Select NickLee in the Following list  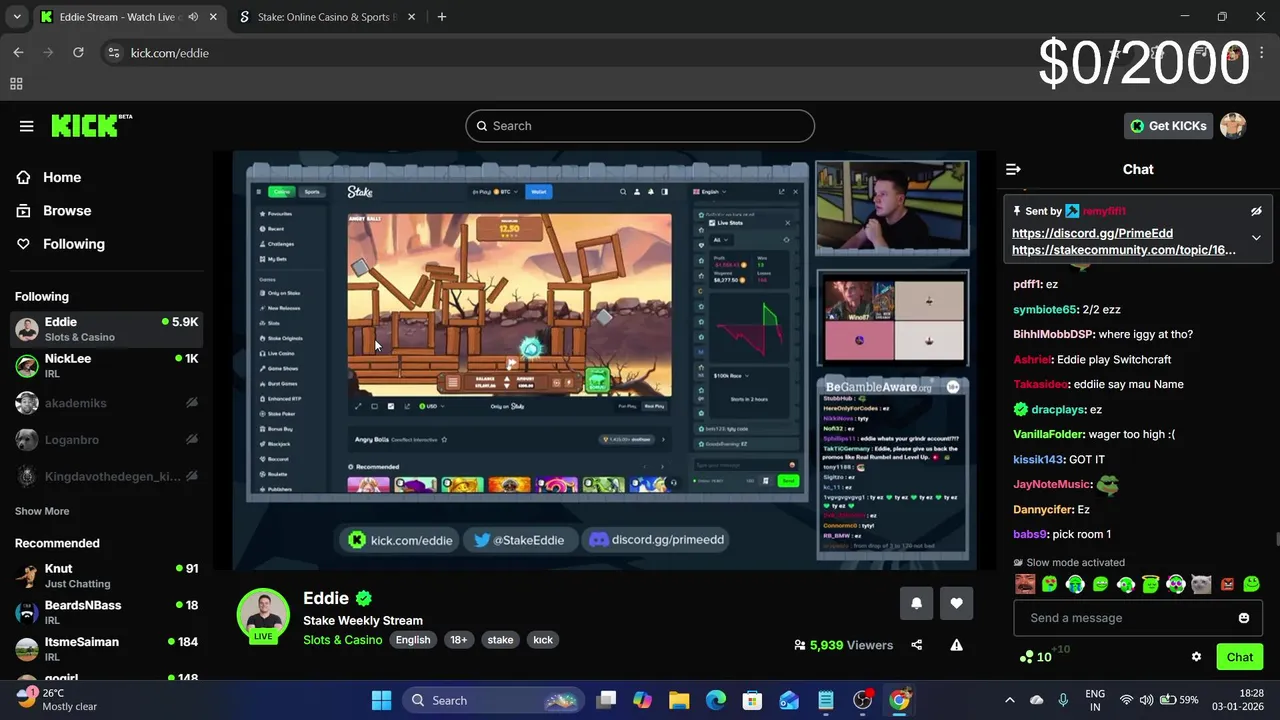[x=106, y=365]
